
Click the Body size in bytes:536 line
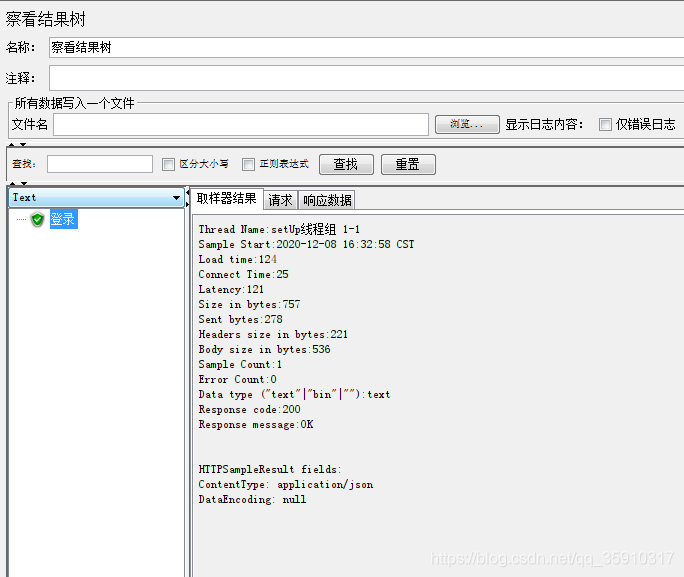(x=264, y=349)
